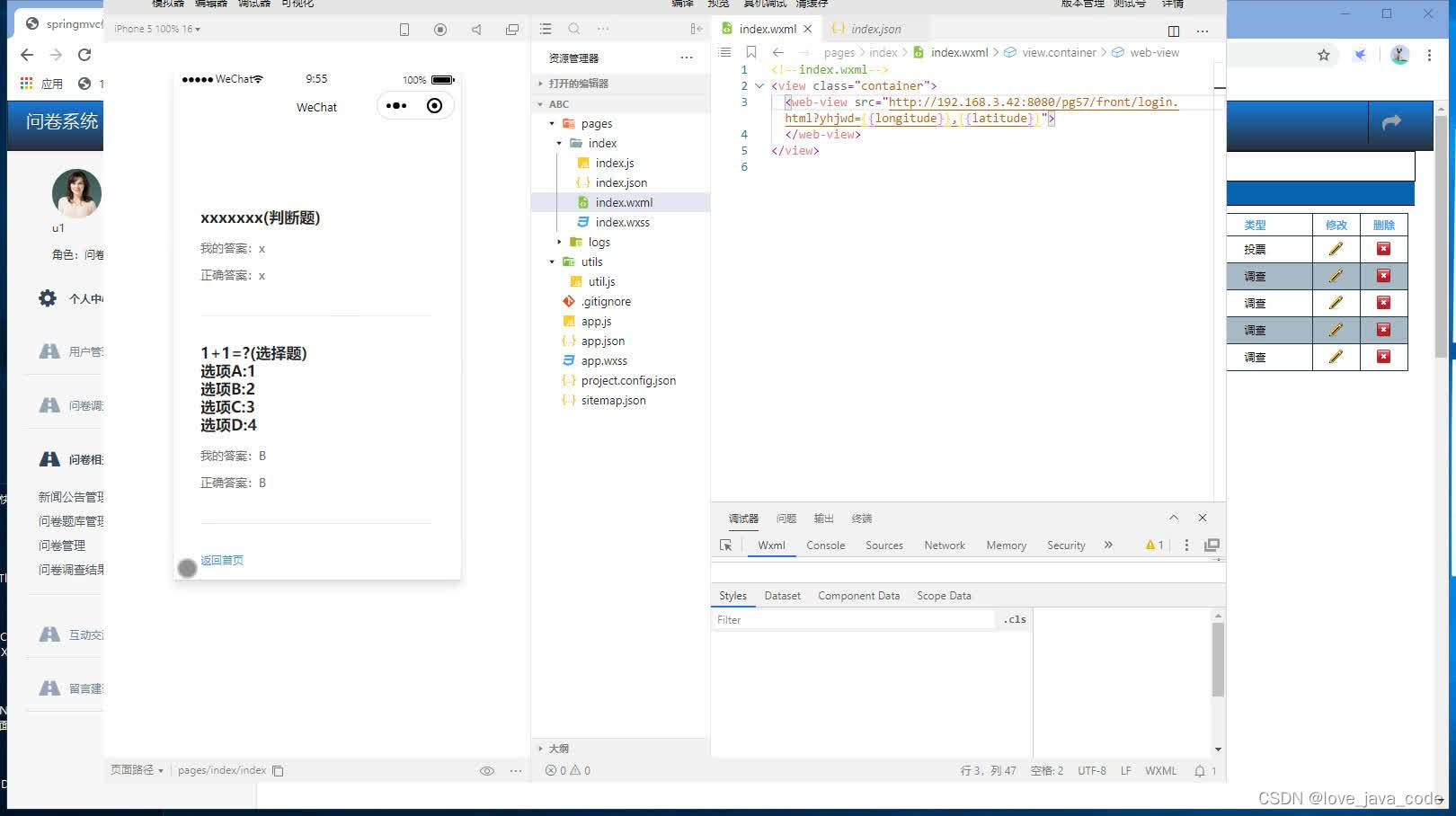The width and height of the screenshot is (1456, 816).
Task: Open 问卷管理 in sidebar
Action: (x=62, y=545)
